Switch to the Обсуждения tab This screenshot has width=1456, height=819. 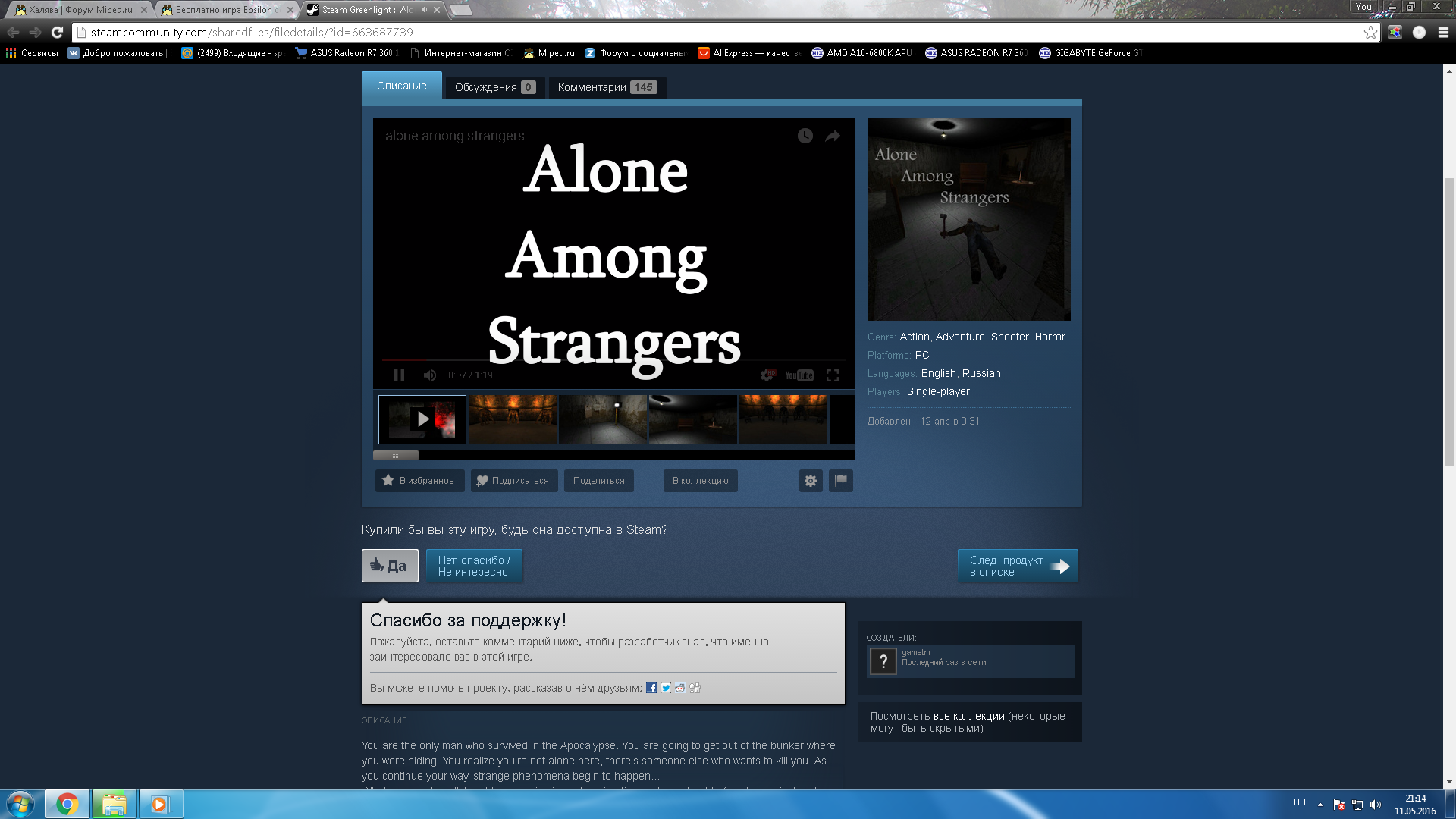[x=495, y=87]
